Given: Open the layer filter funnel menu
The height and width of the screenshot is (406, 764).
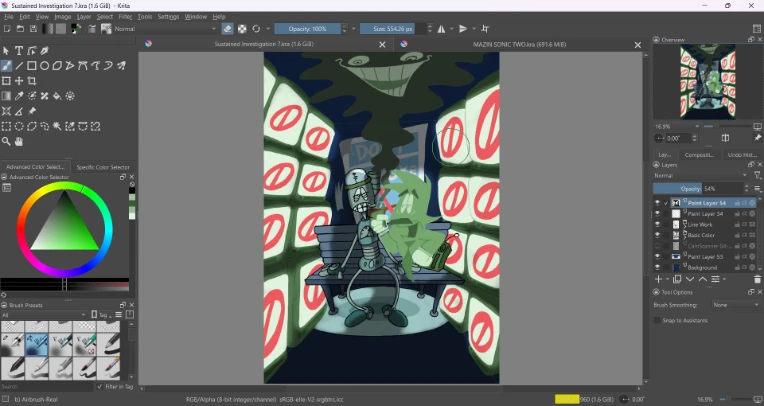Looking at the screenshot, I should pyautogui.click(x=757, y=175).
